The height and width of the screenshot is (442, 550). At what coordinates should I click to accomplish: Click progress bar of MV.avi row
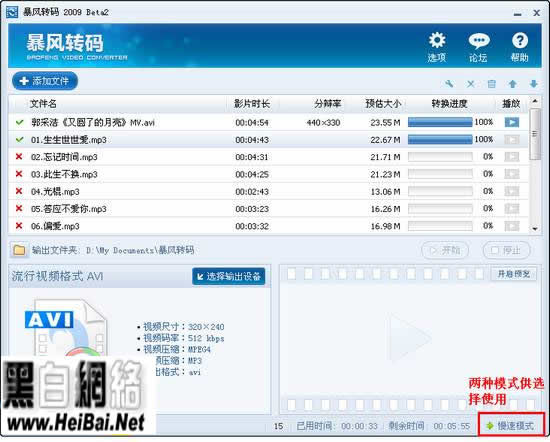pyautogui.click(x=440, y=122)
